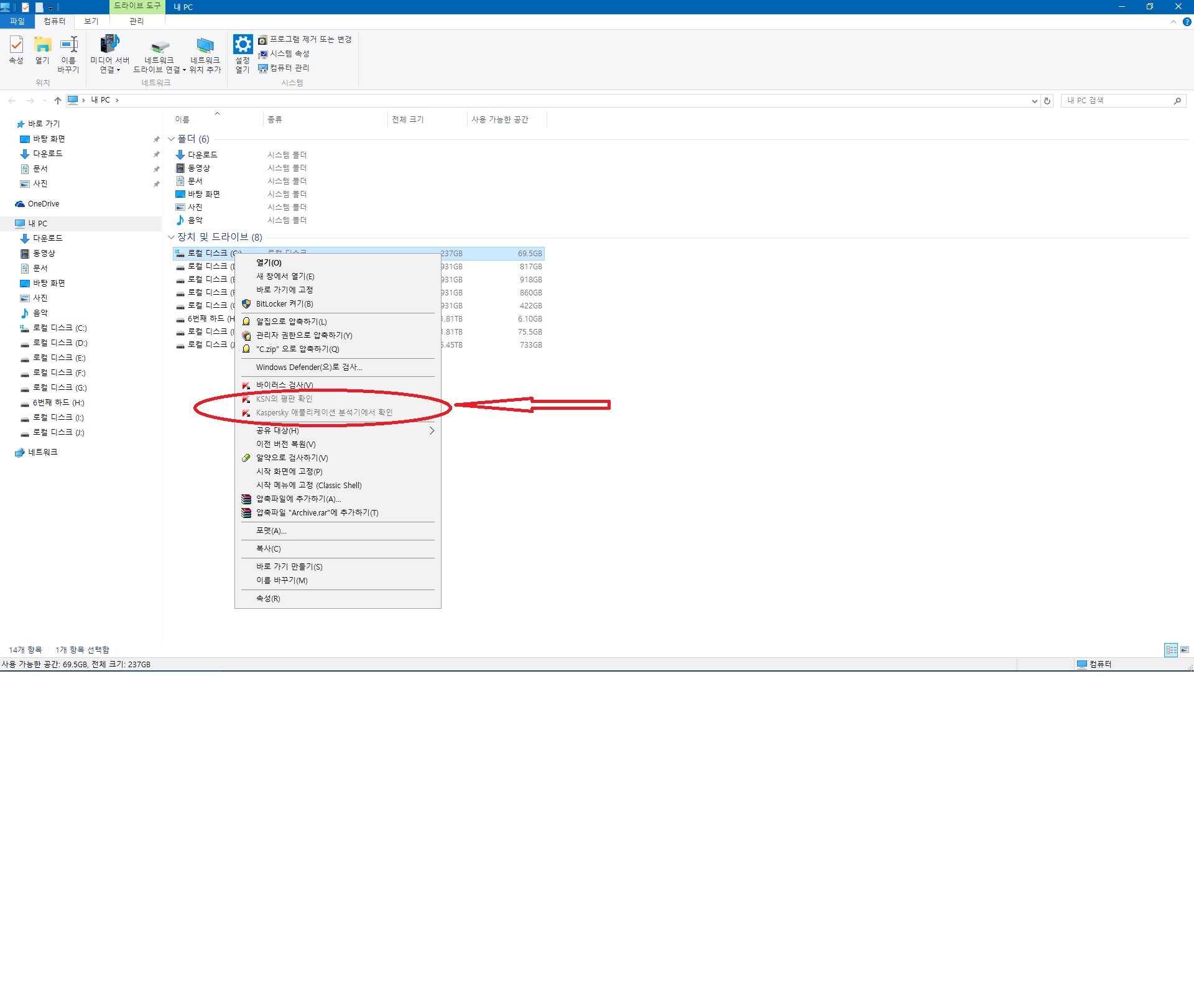Choose 관리자 권한으로 압축하기(Y)

pos(338,336)
